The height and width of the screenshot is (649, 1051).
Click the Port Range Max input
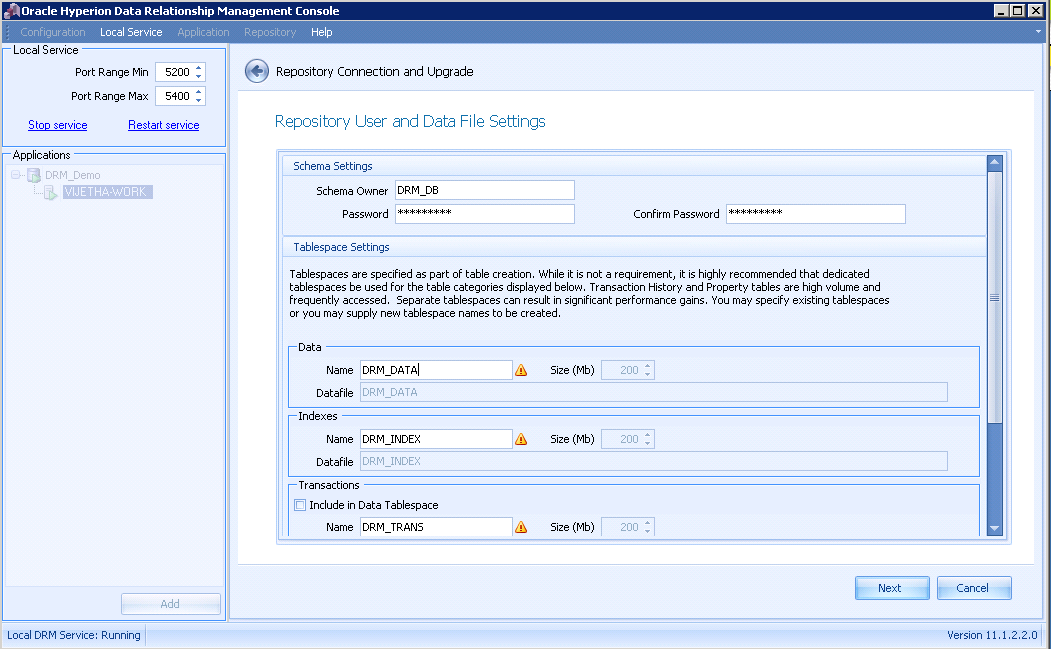(x=174, y=97)
